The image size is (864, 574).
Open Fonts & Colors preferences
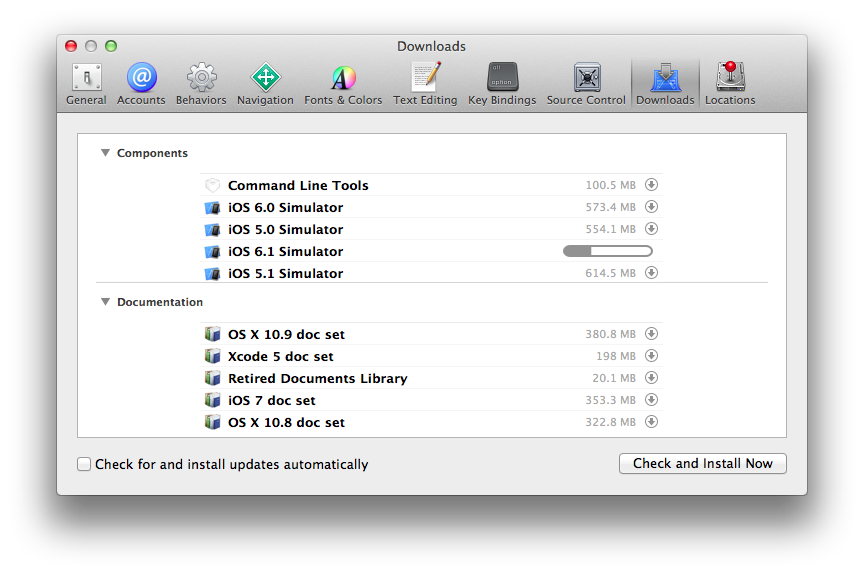(343, 84)
